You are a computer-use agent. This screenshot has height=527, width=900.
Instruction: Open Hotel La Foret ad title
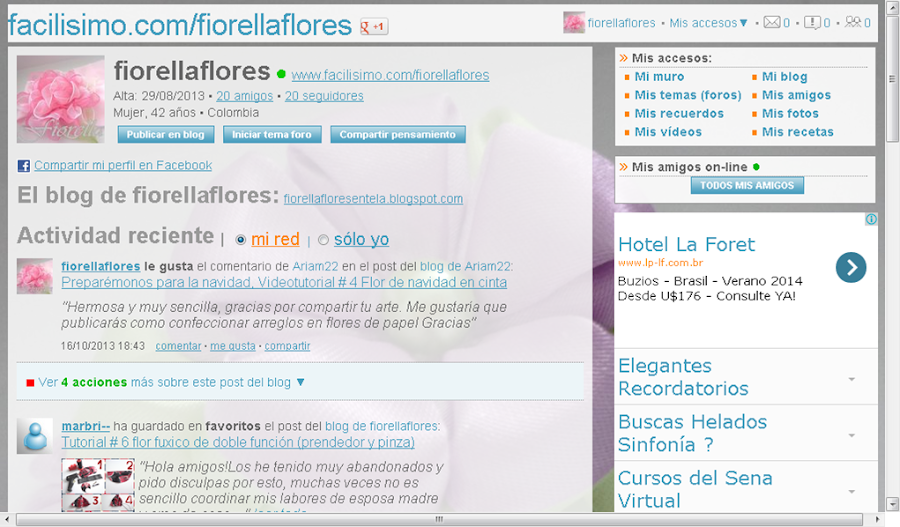[x=686, y=245]
